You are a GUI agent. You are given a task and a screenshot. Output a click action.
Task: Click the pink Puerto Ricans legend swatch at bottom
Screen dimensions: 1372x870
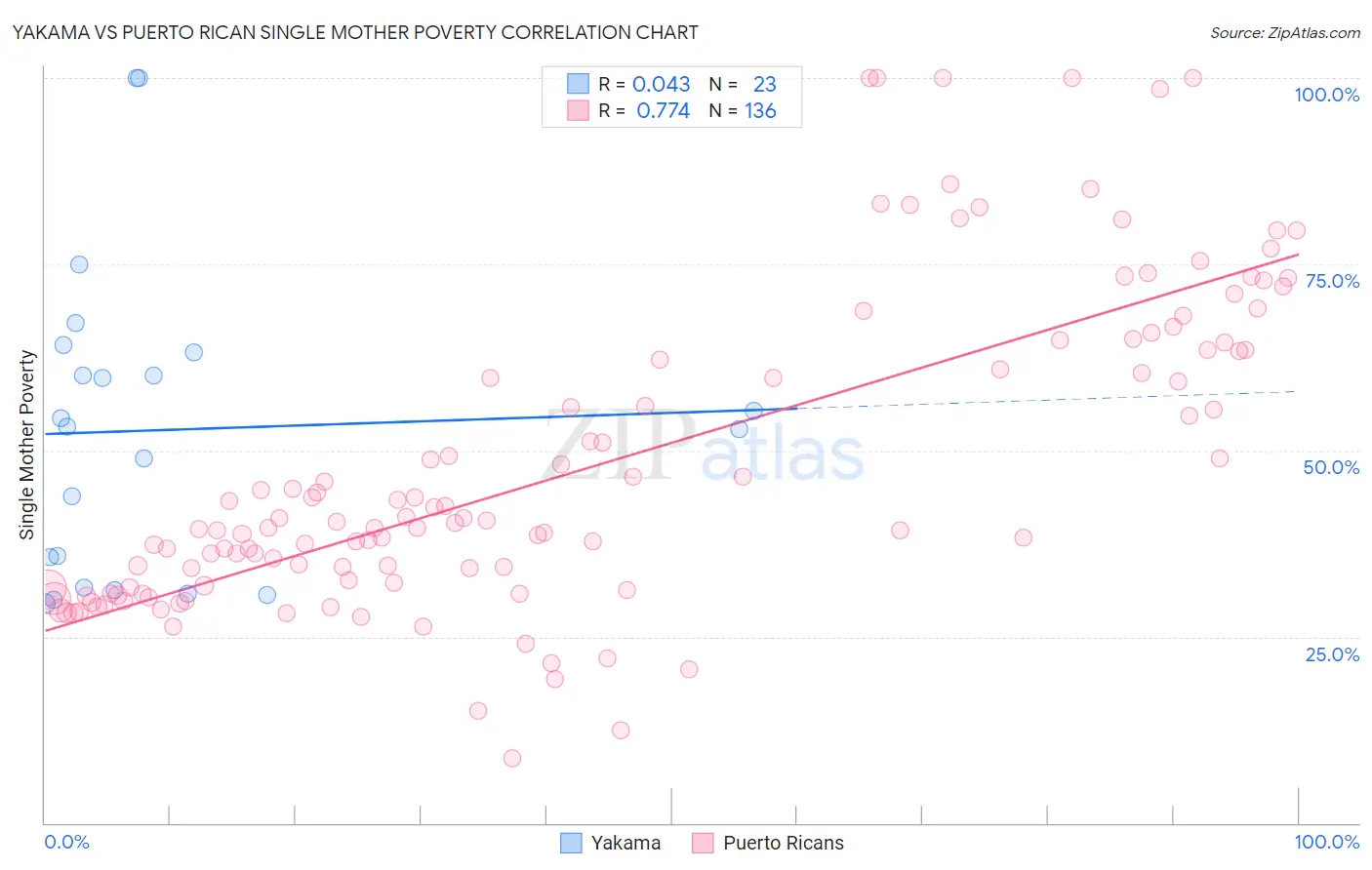click(703, 843)
